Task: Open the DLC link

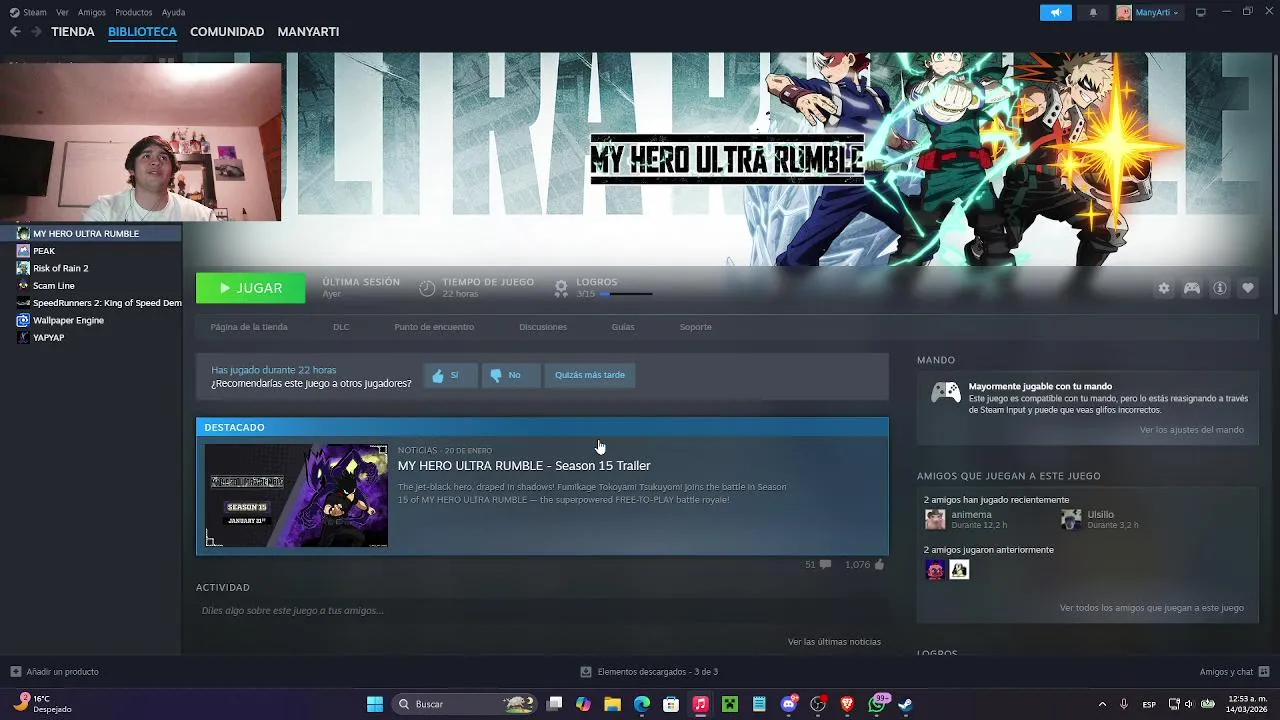Action: click(341, 327)
